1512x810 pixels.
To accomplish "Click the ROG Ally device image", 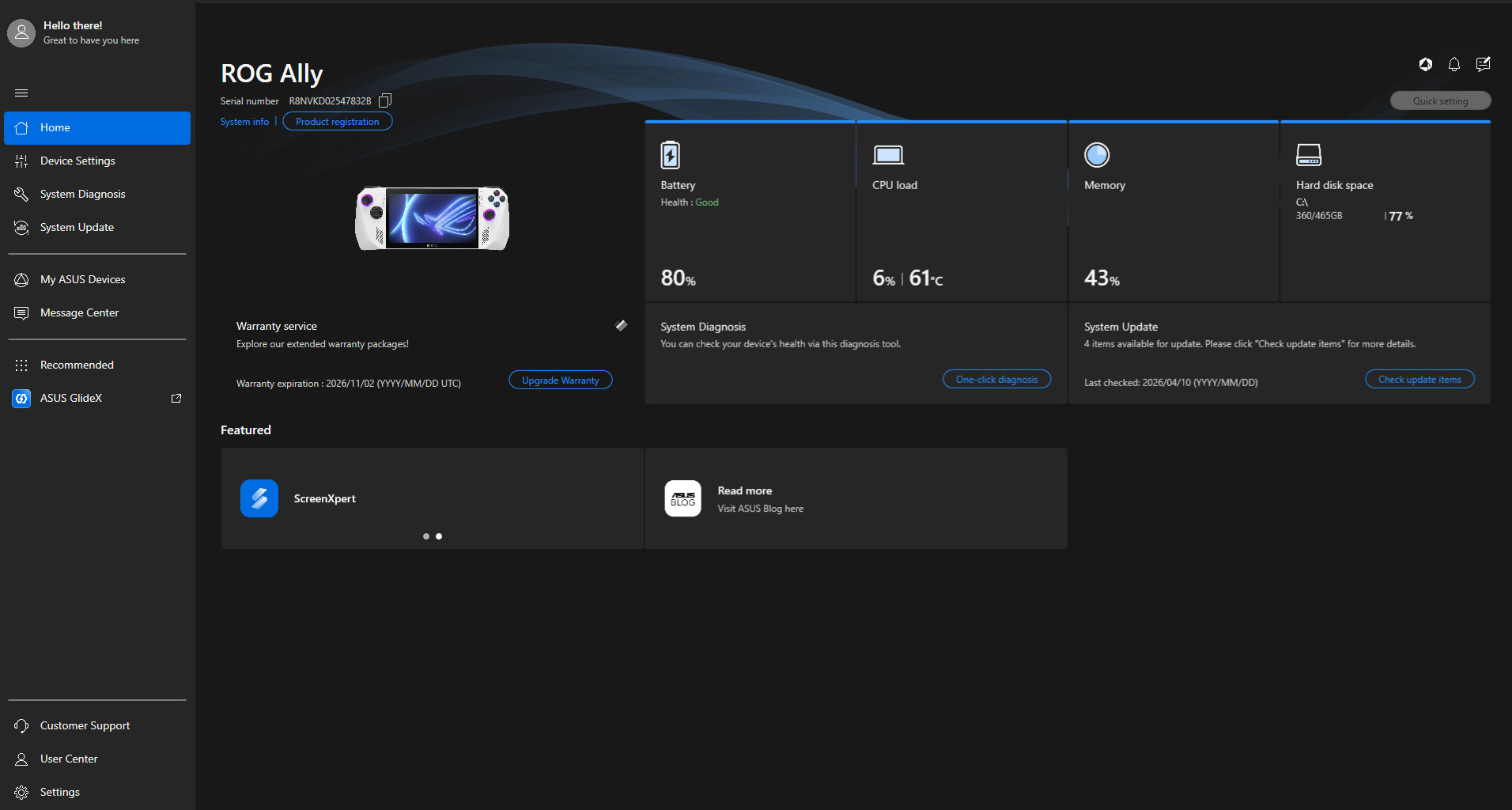I will 432,218.
